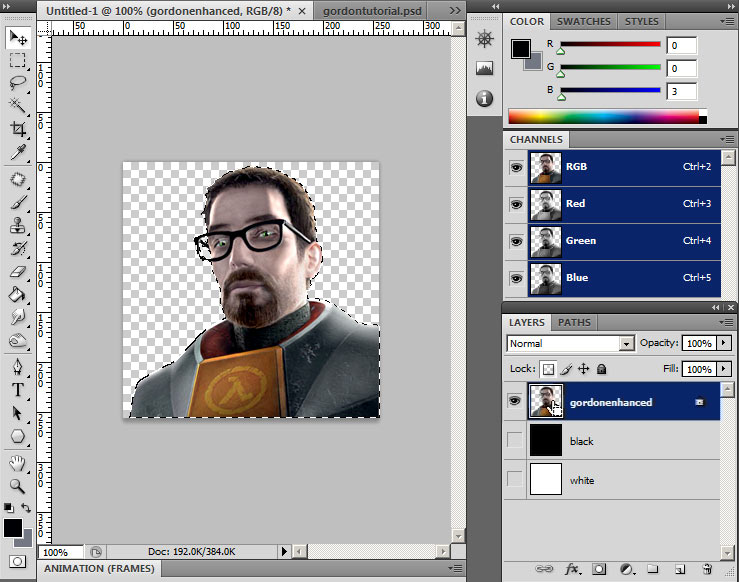Open the Opacity slider arrow
The height and width of the screenshot is (582, 739).
pyautogui.click(x=723, y=343)
